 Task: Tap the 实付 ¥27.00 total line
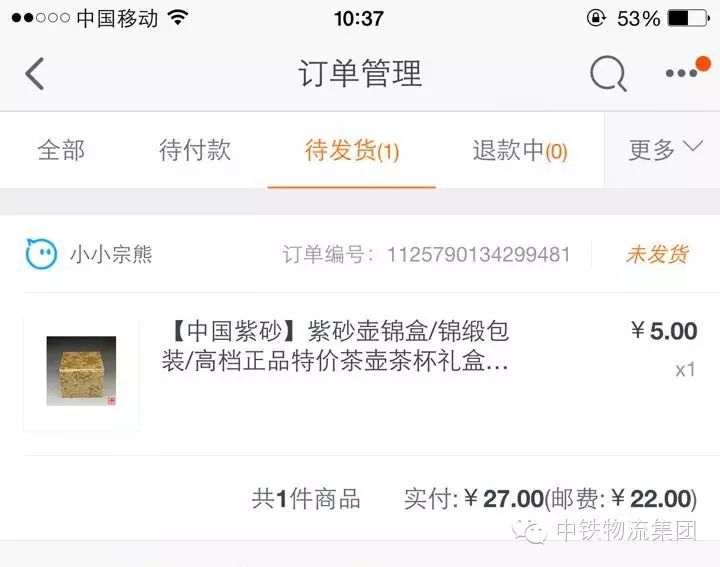tap(550, 499)
